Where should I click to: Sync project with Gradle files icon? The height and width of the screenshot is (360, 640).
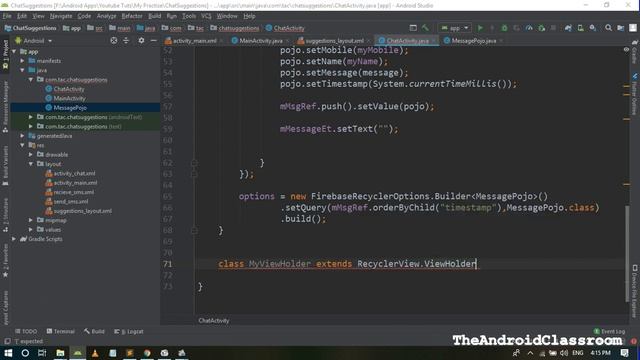(x=568, y=28)
